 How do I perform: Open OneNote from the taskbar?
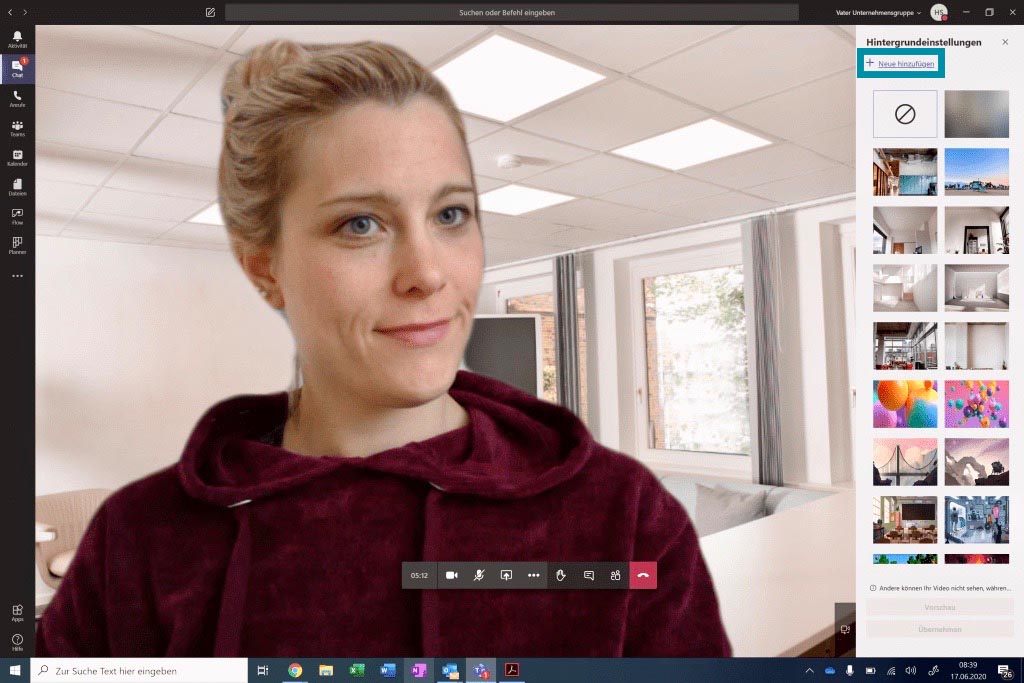pos(419,671)
